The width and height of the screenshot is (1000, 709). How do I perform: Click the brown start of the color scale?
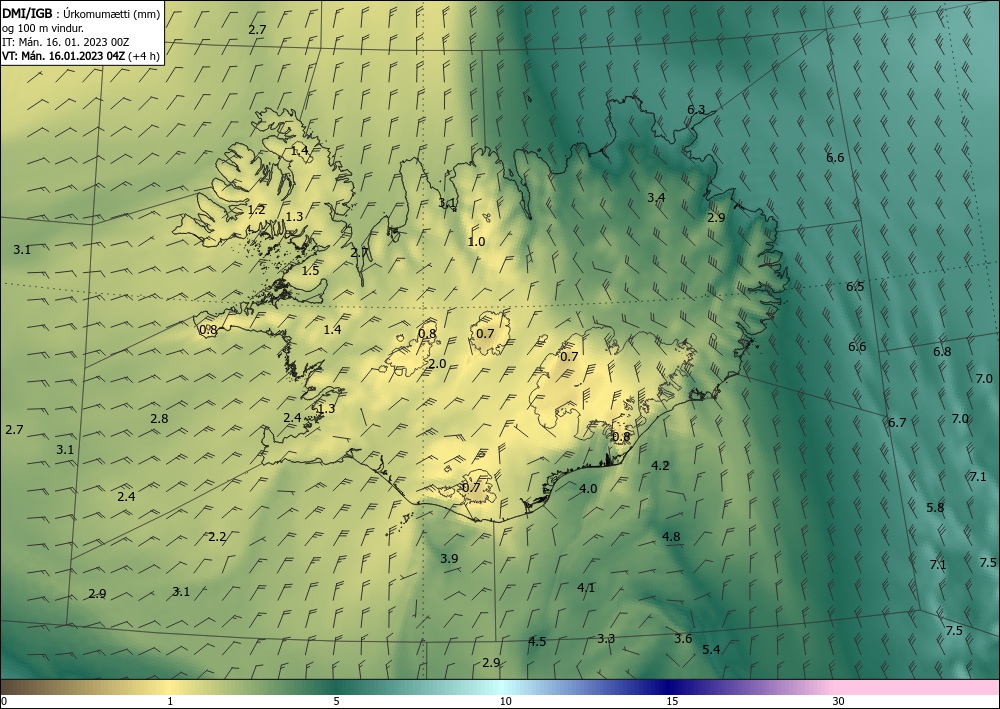point(19,687)
